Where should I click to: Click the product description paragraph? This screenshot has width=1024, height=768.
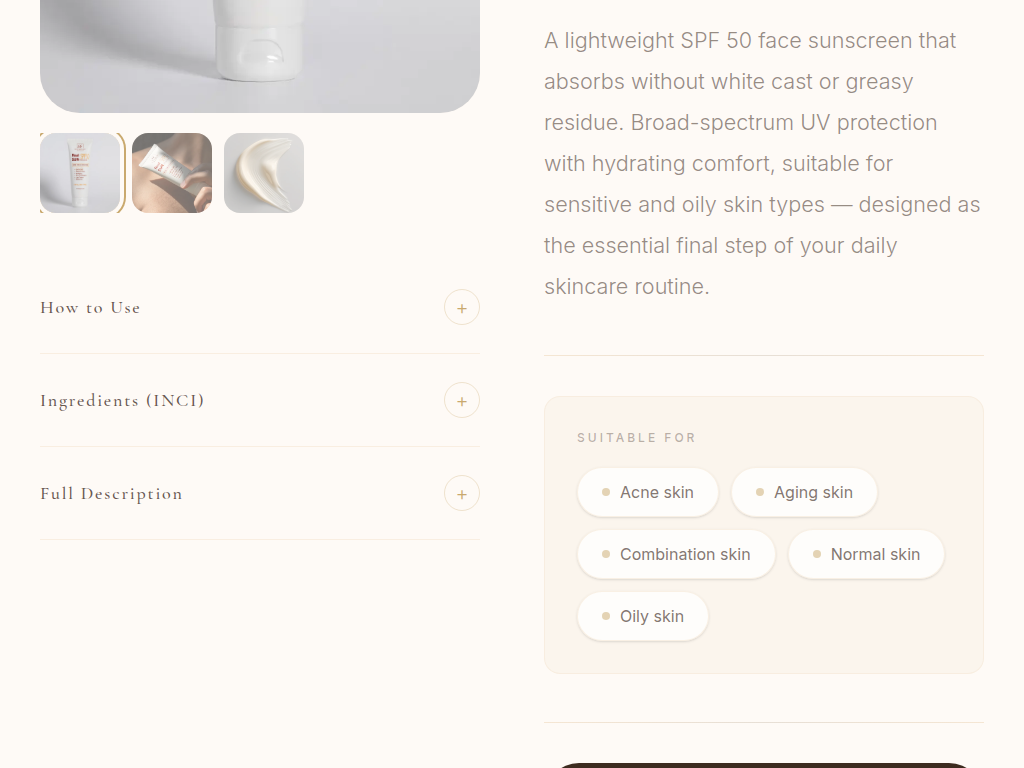pyautogui.click(x=763, y=163)
